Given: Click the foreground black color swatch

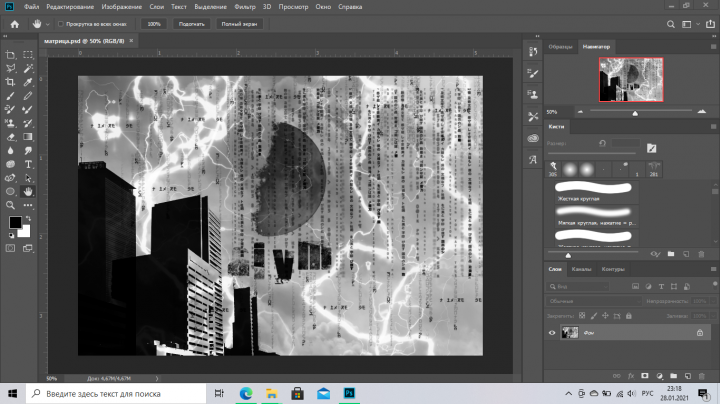Looking at the screenshot, I should [15, 222].
